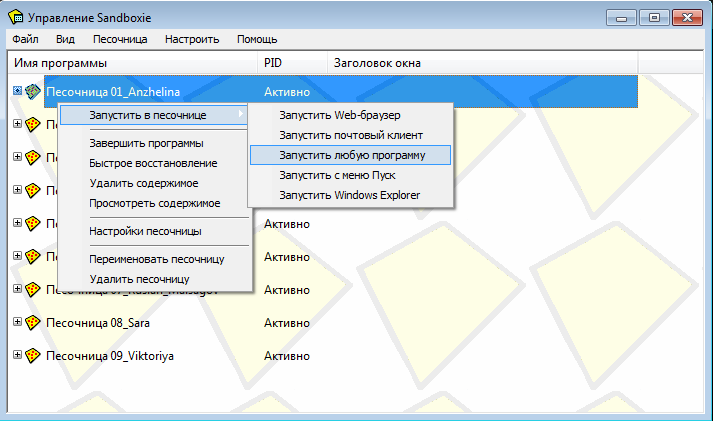The image size is (713, 421).
Task: Click the sandbox icon of the fifth sandbox row
Action: pos(33,223)
